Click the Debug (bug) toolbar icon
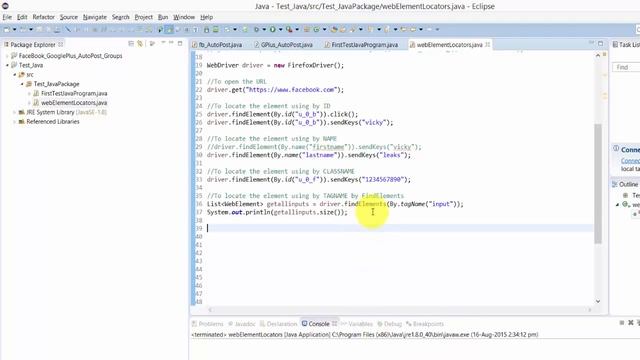 click(x=256, y=29)
